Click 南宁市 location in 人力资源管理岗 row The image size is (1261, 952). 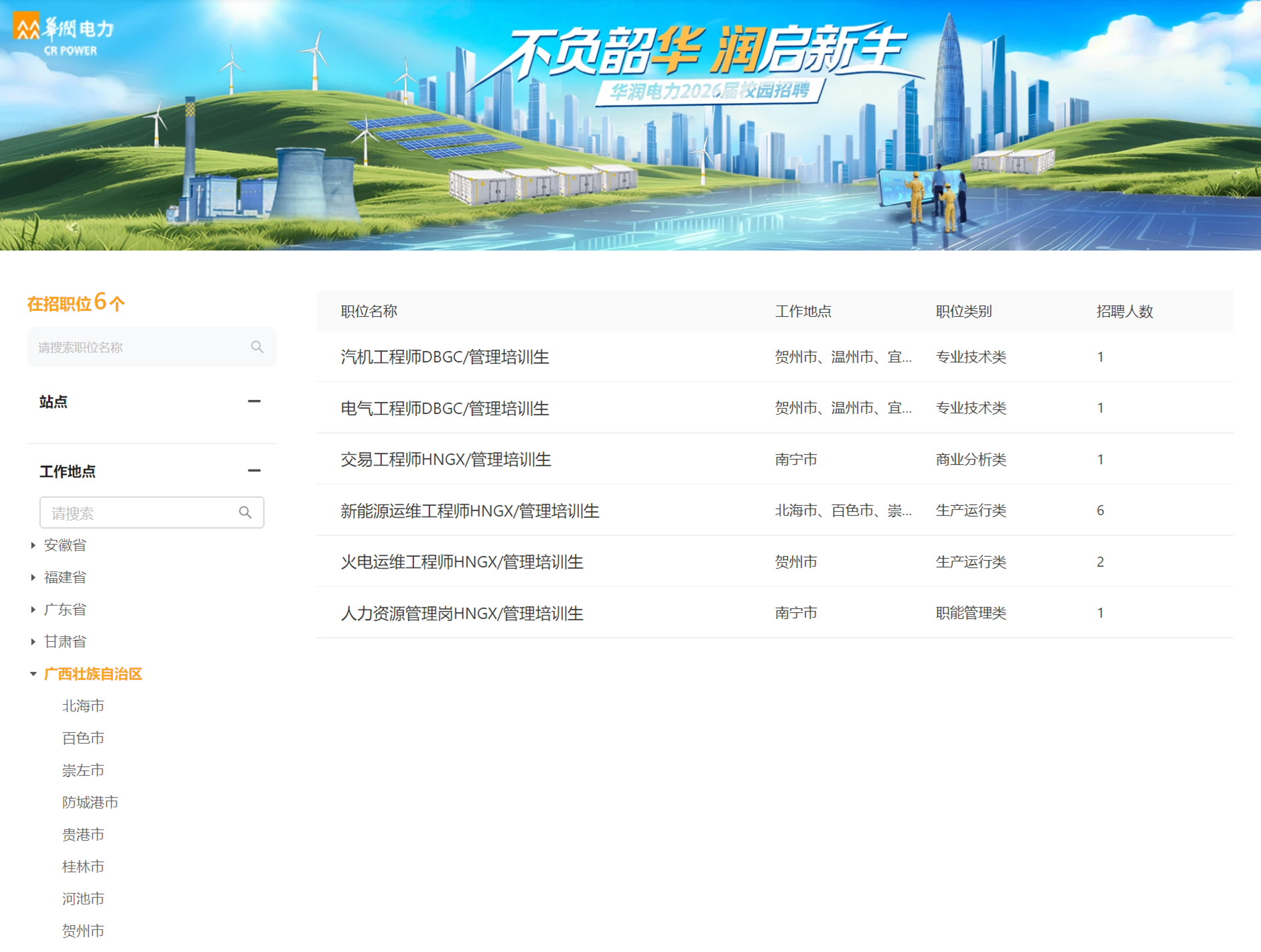[796, 613]
